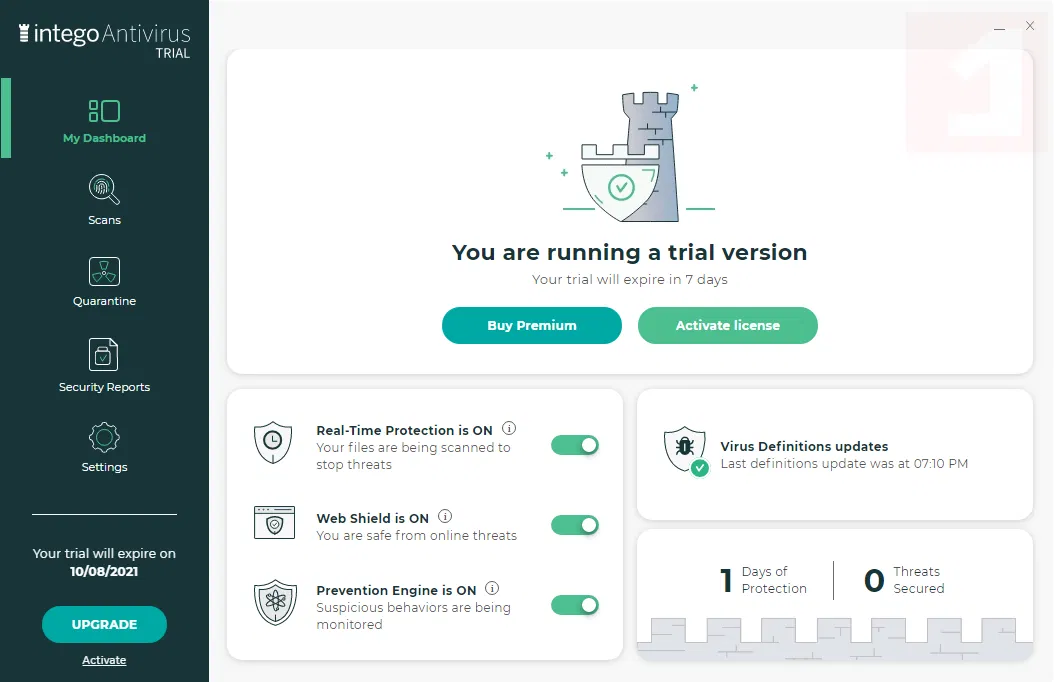Open the Quarantine biohazard icon
This screenshot has height=682, width=1054.
point(104,271)
